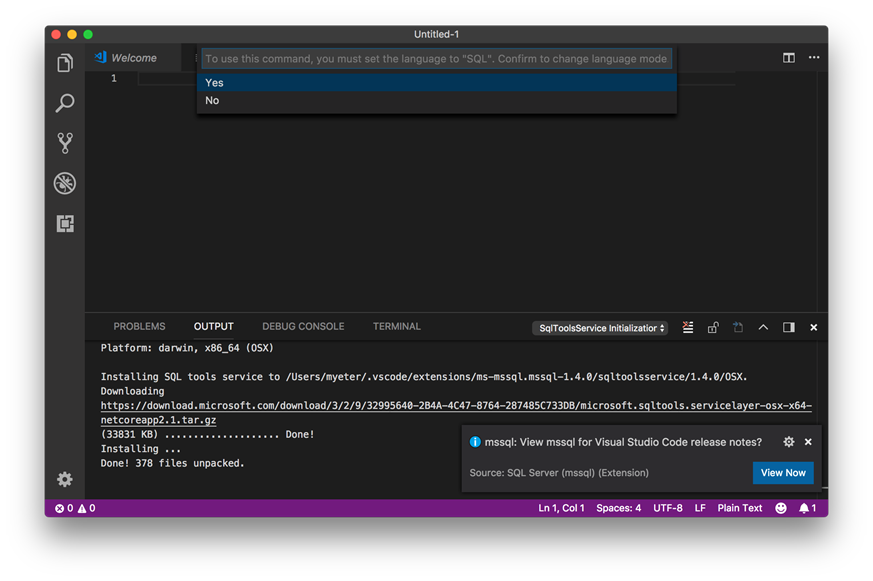Click Ln 1, Col 1 in status bar
The image size is (873, 581).
[561, 508]
